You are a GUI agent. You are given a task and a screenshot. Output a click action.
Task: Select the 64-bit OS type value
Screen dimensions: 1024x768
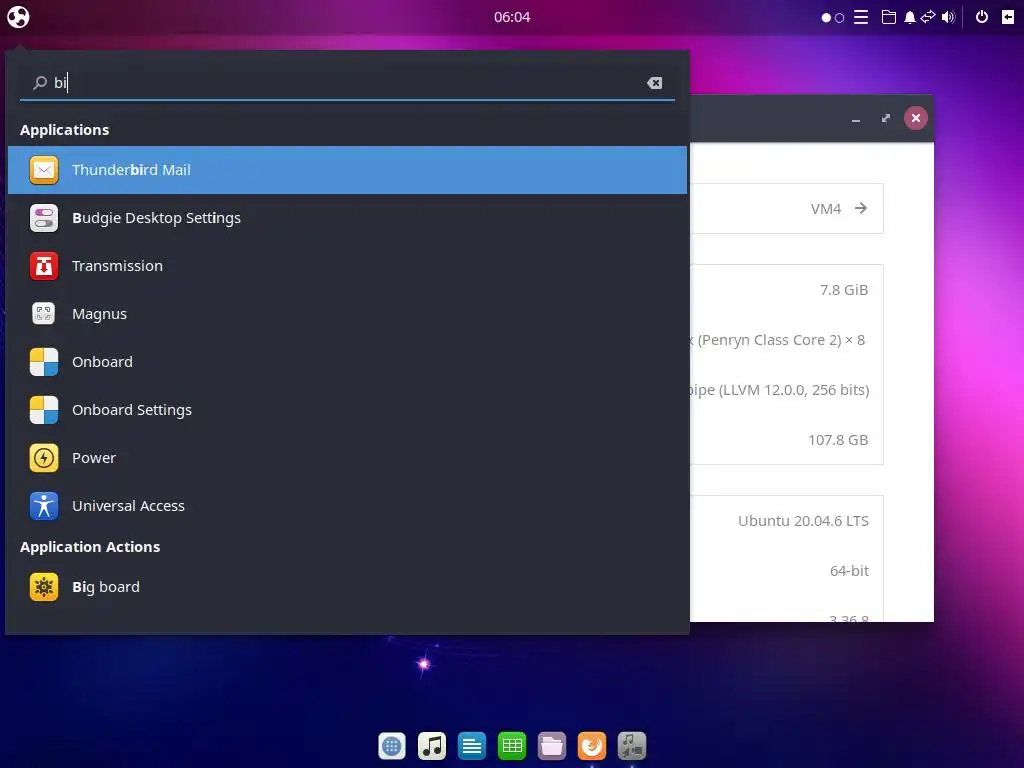click(x=849, y=571)
